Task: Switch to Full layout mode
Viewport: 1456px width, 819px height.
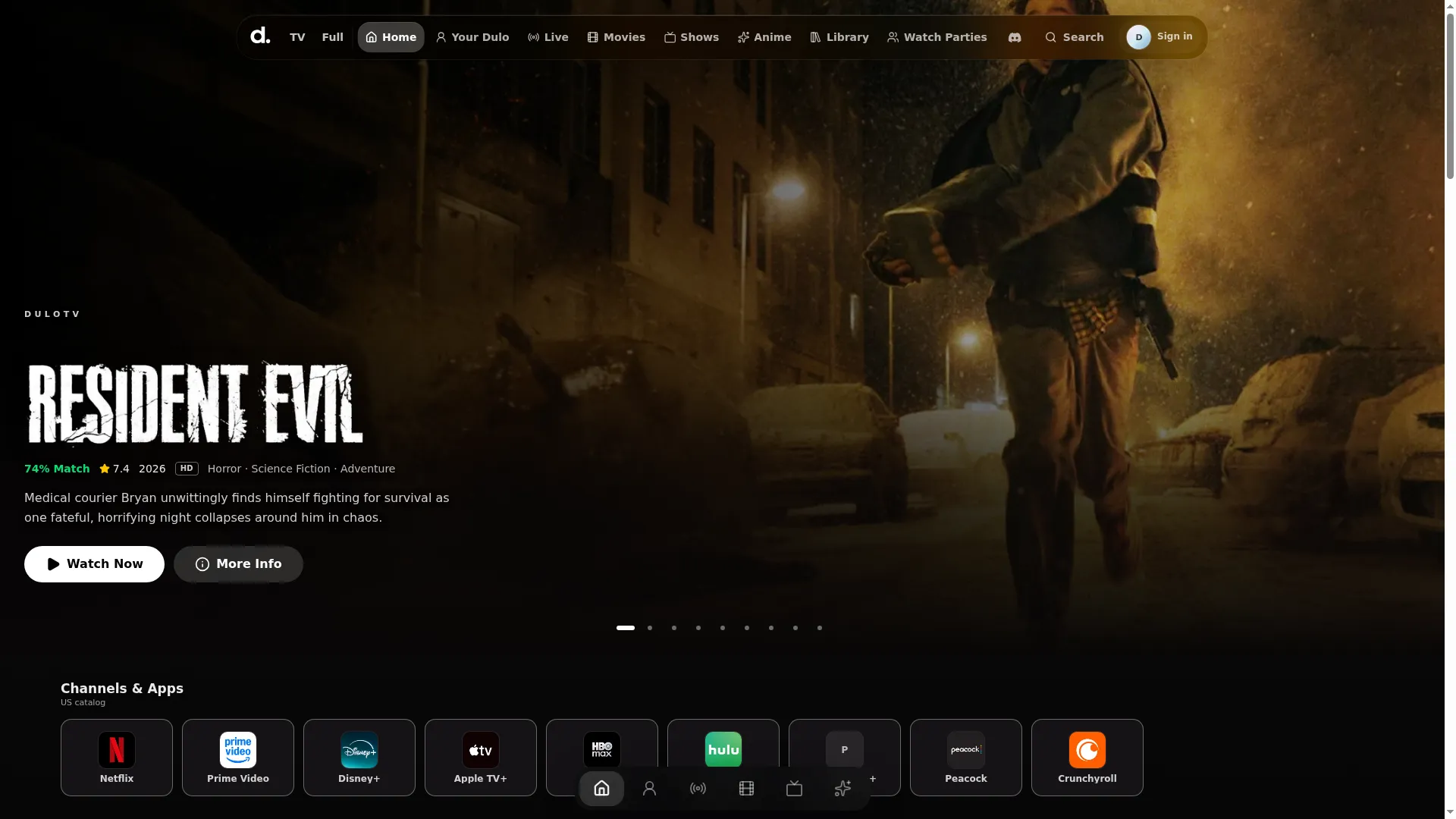Action: pyautogui.click(x=332, y=37)
